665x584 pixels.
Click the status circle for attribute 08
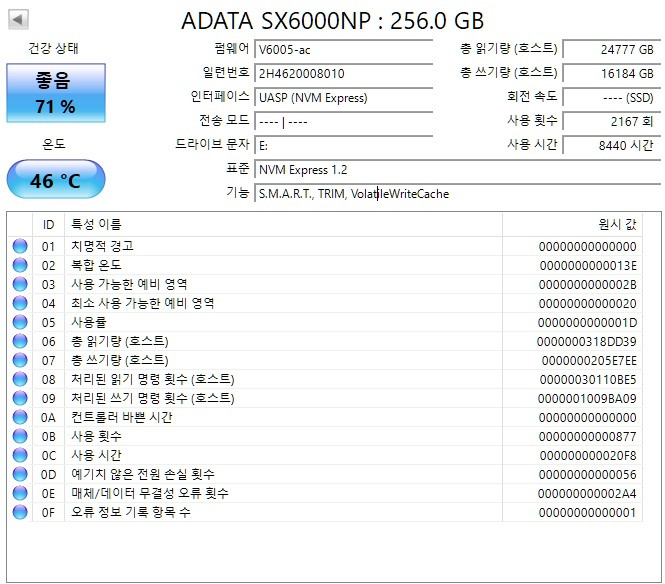pos(20,379)
